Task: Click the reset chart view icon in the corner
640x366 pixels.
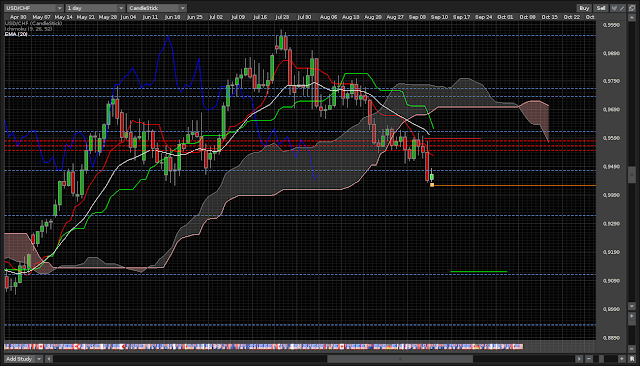Action: (632, 359)
